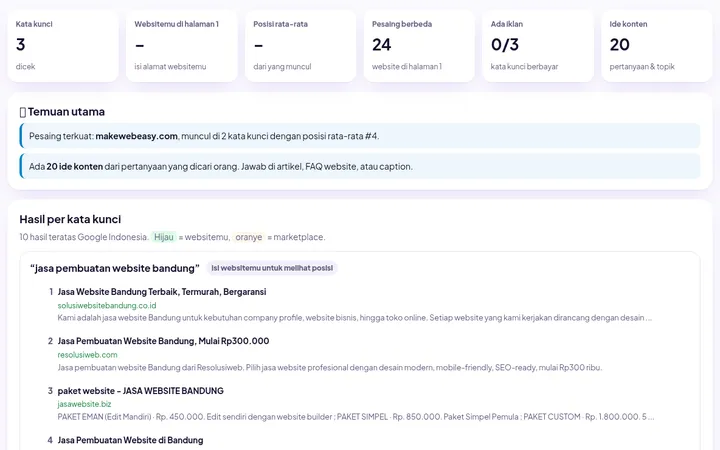The height and width of the screenshot is (450, 720).
Task: Click 'kata kunci berbayar' caption
Action: pyautogui.click(x=524, y=67)
